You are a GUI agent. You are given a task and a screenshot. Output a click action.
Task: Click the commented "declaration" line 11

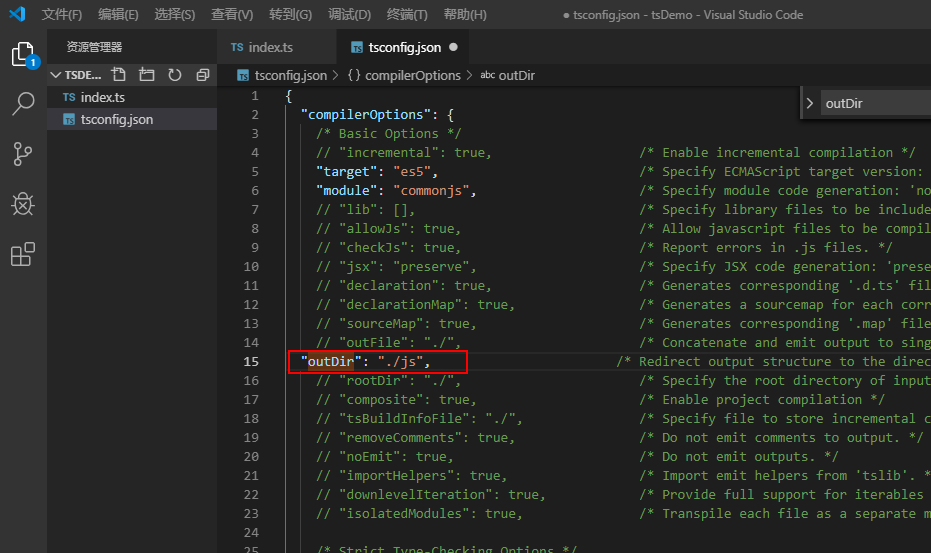coord(404,285)
